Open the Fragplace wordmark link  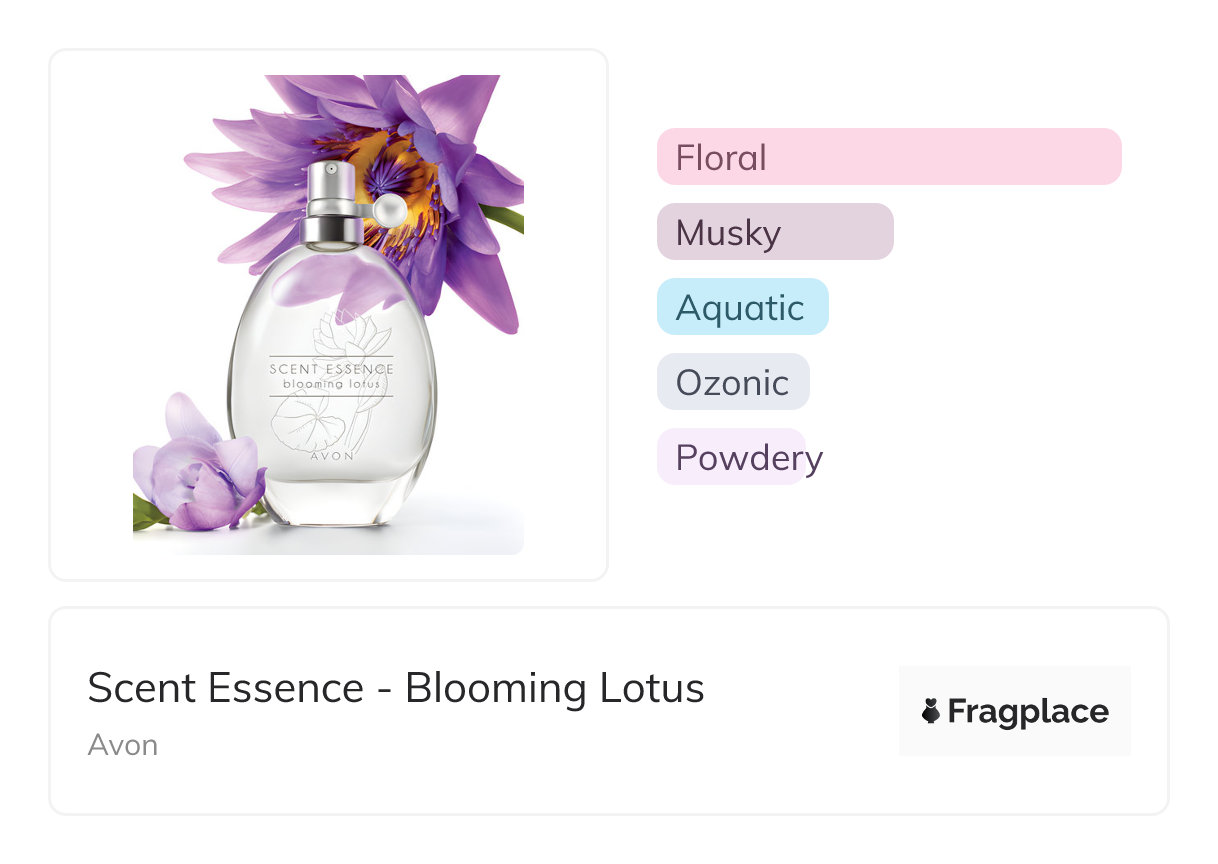[1027, 711]
